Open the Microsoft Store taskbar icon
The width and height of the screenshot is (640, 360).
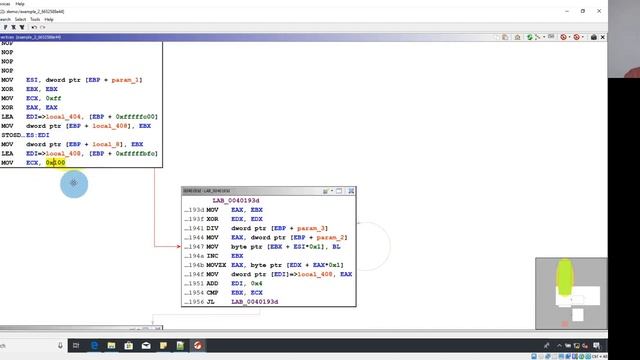click(x=129, y=346)
